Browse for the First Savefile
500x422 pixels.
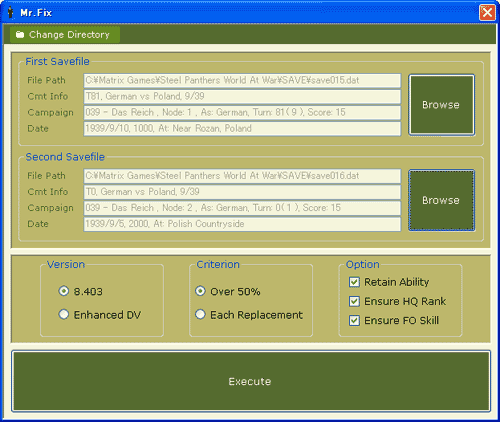(442, 105)
